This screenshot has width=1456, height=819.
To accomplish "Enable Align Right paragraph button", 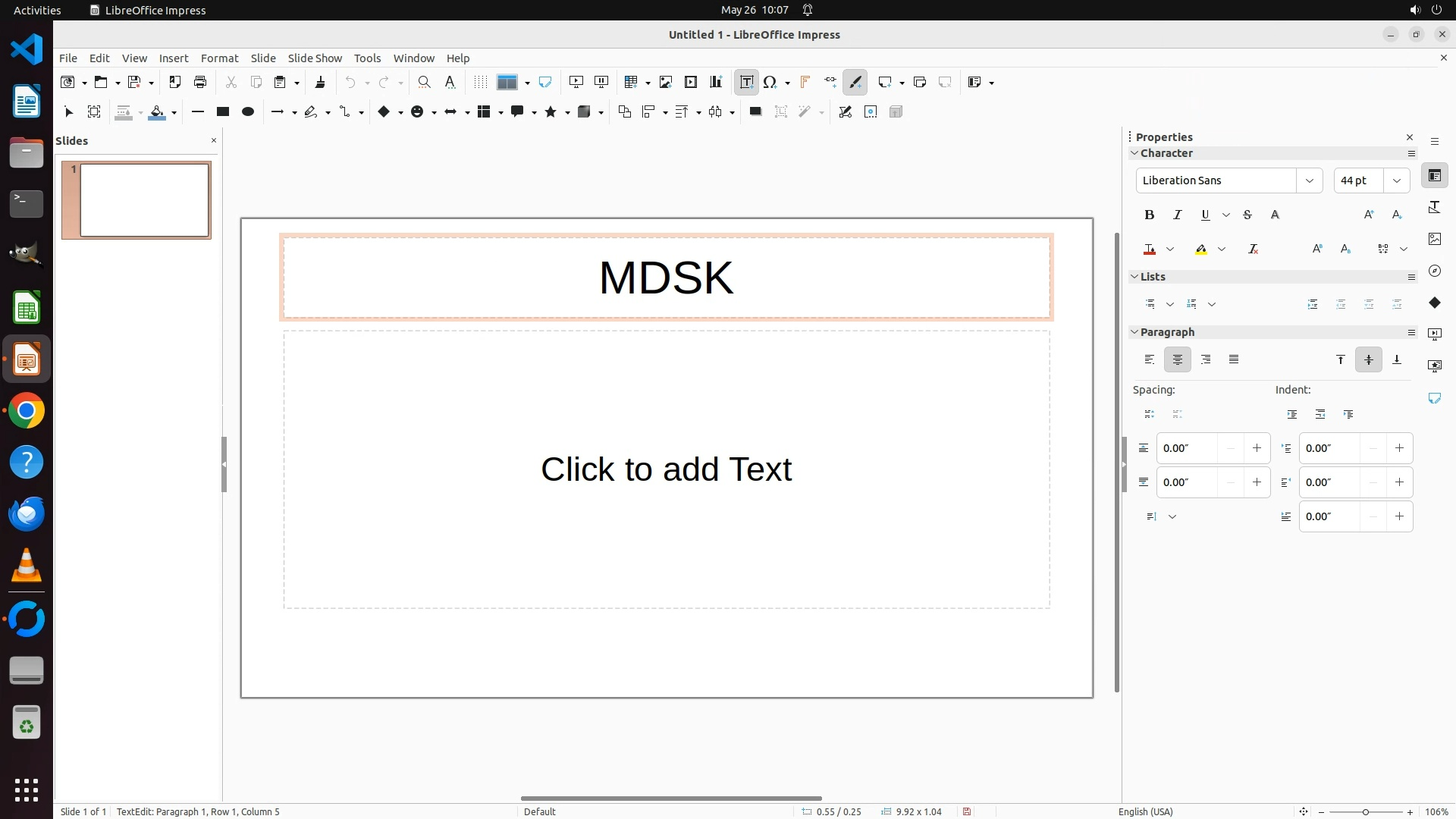I will pyautogui.click(x=1206, y=359).
